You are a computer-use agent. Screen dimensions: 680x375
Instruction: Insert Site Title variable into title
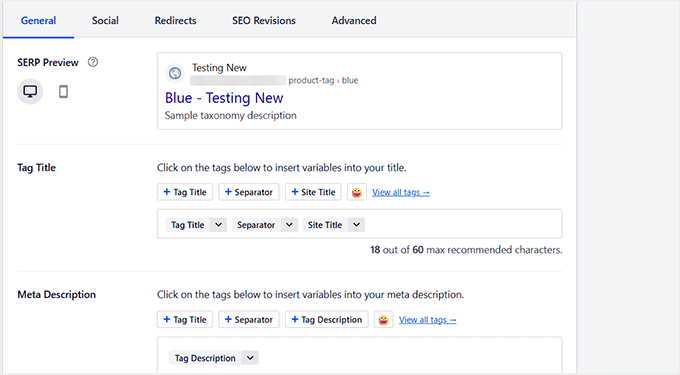(x=313, y=192)
